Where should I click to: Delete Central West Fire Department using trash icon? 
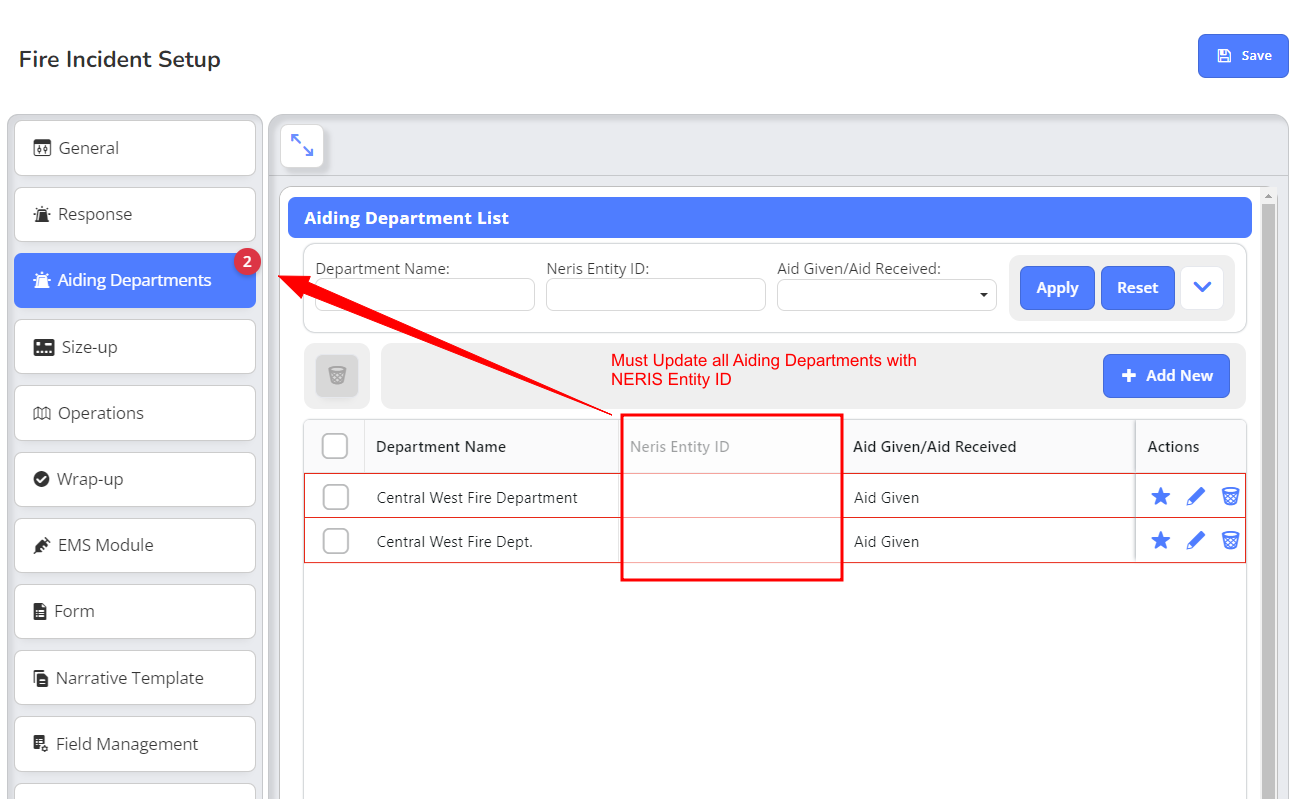(x=1230, y=496)
